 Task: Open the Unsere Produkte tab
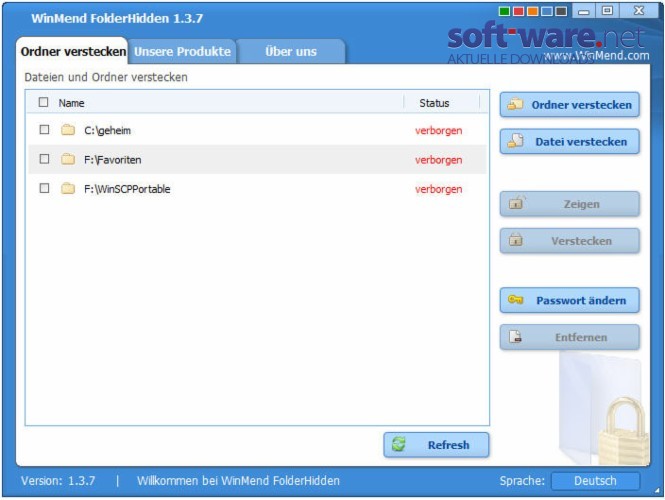[x=182, y=51]
